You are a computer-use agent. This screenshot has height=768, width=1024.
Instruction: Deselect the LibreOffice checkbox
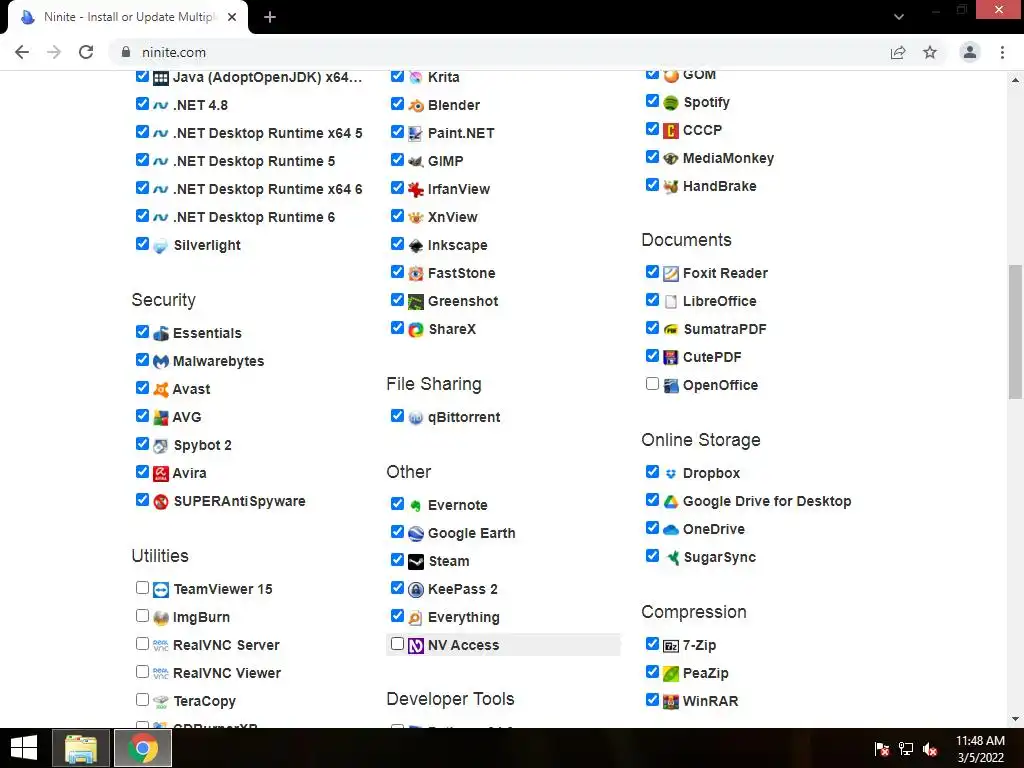coord(652,299)
